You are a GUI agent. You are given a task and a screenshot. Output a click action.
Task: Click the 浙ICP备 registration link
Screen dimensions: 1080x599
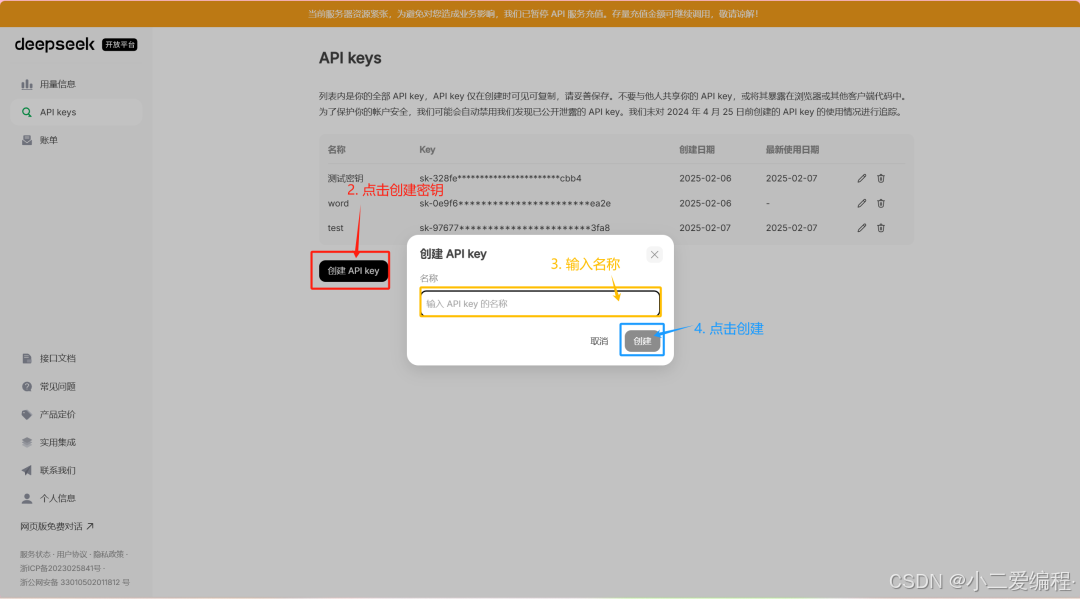[x=60, y=568]
